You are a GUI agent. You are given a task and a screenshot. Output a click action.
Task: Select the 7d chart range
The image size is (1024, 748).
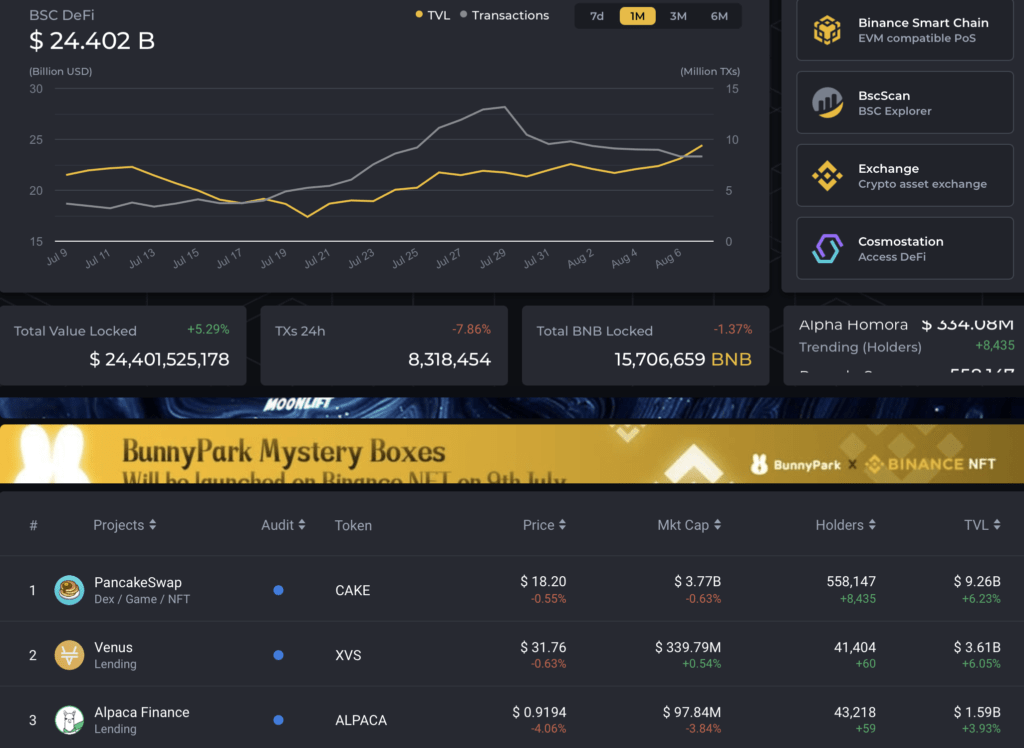point(597,16)
